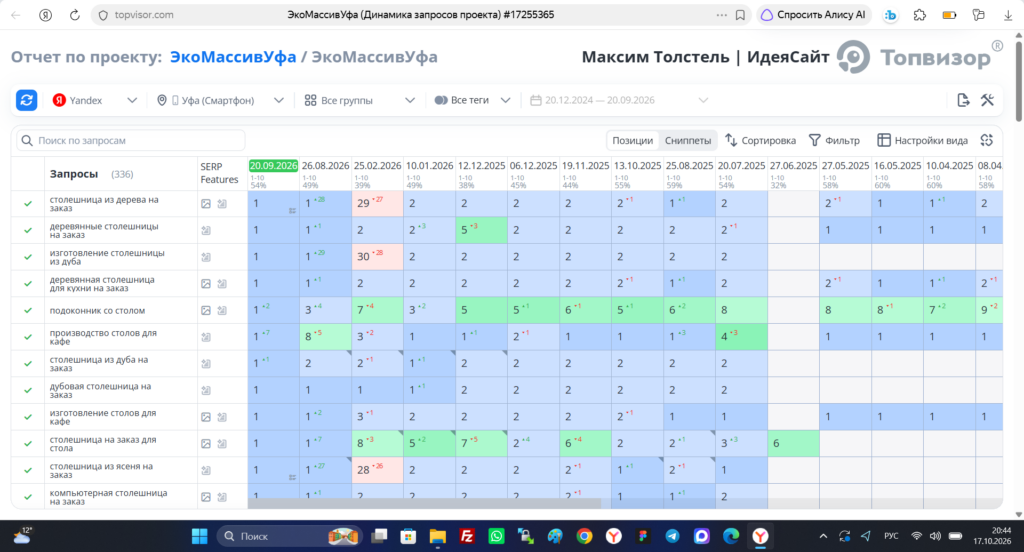The height and width of the screenshot is (552, 1024).
Task: Open the gray ЭкоМассивУфа link after the slash
Action: tap(374, 57)
